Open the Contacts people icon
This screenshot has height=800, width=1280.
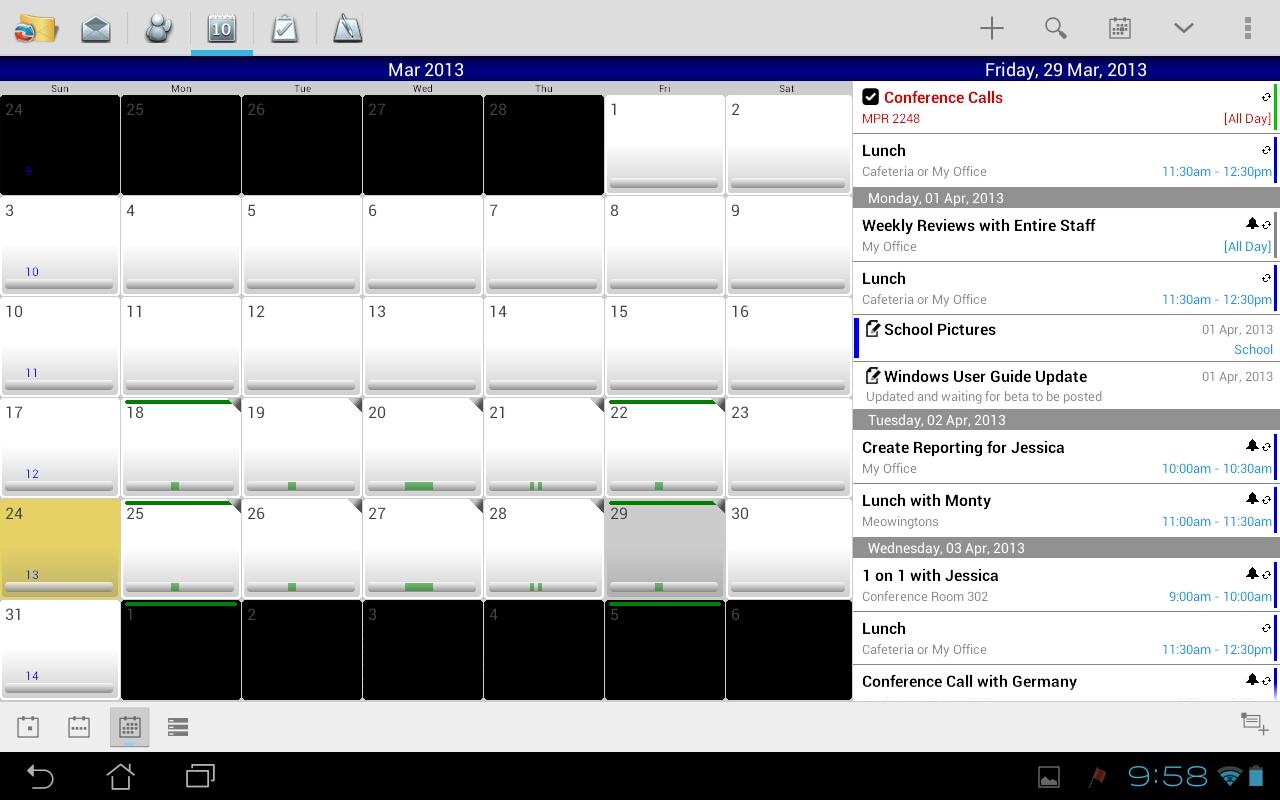click(158, 28)
